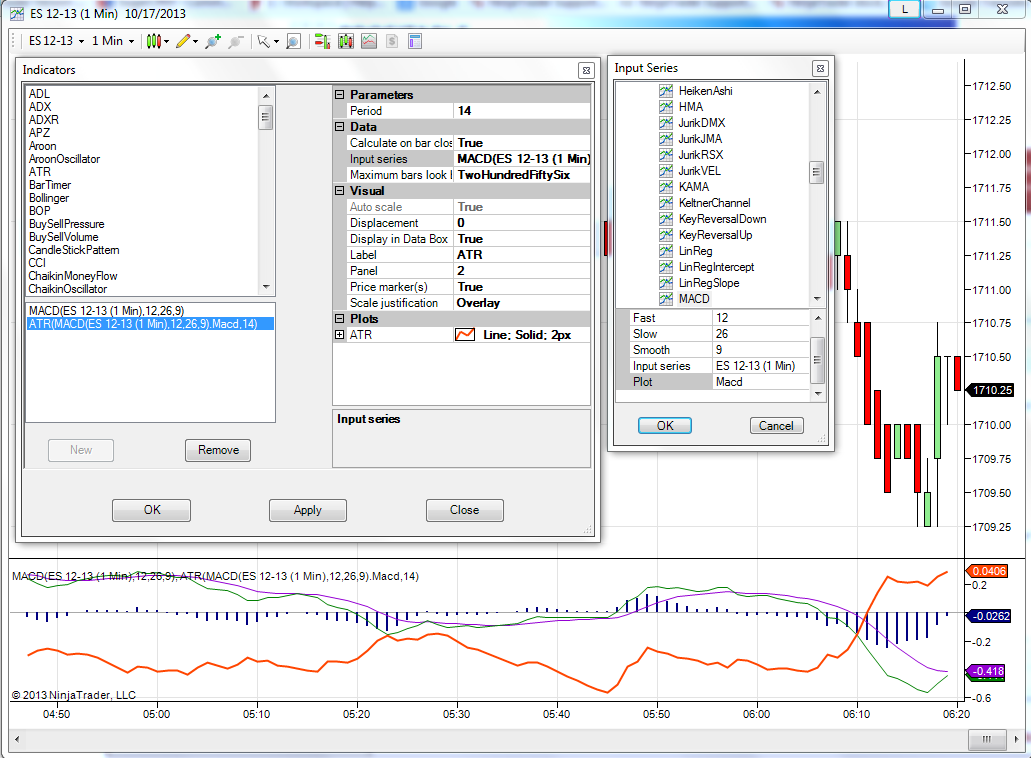Click the Panel value 2
1031x758 pixels.
click(x=523, y=271)
